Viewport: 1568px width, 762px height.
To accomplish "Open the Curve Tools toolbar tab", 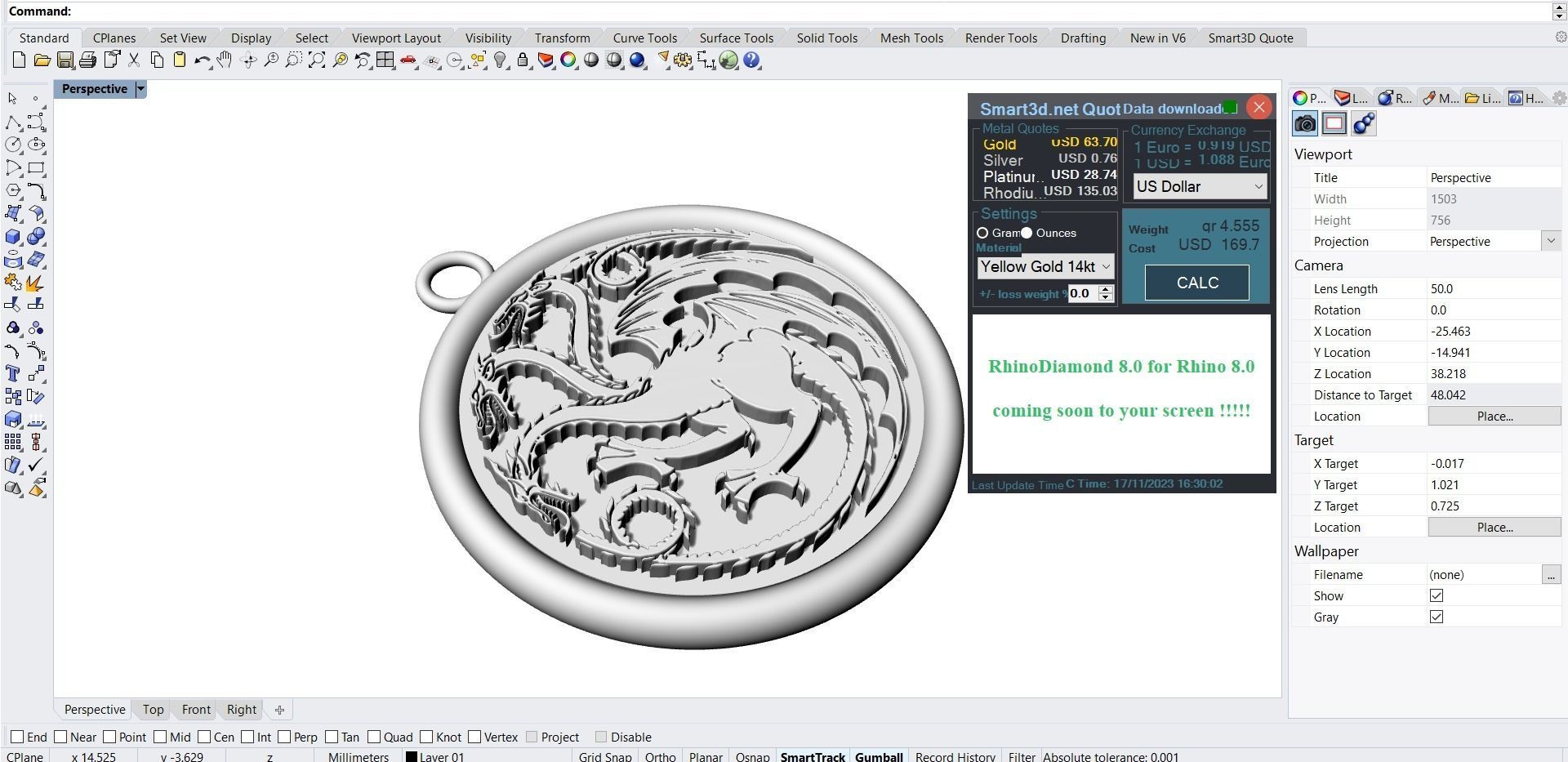I will pos(644,38).
